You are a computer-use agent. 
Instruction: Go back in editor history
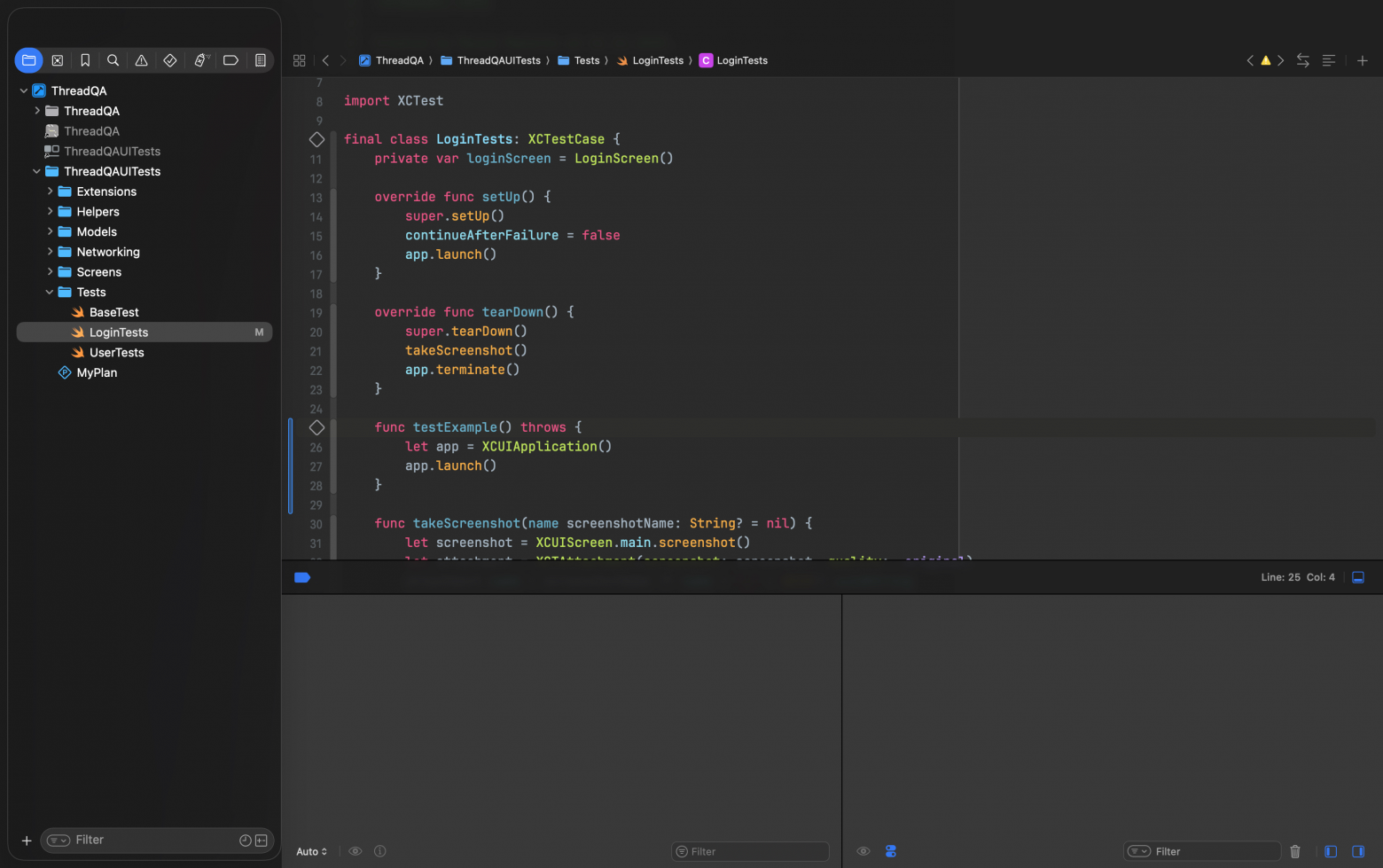(325, 60)
